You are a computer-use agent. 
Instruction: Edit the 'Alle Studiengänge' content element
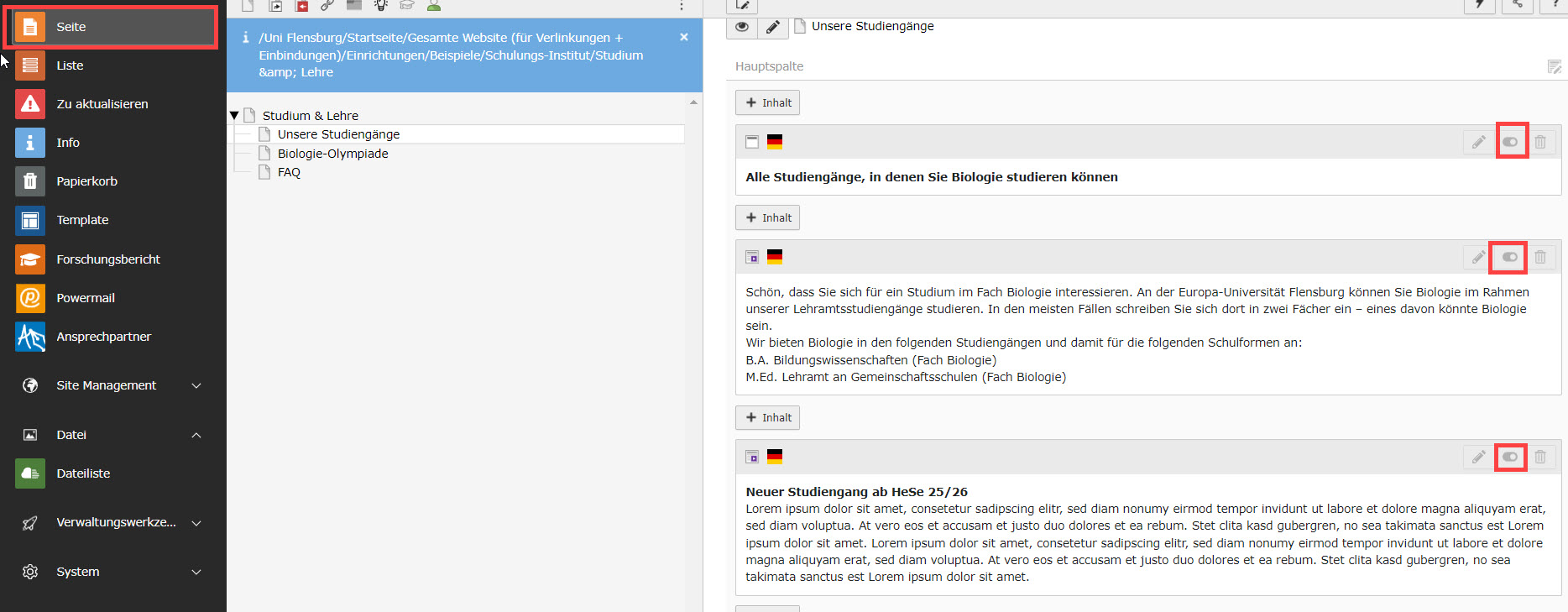(1478, 142)
